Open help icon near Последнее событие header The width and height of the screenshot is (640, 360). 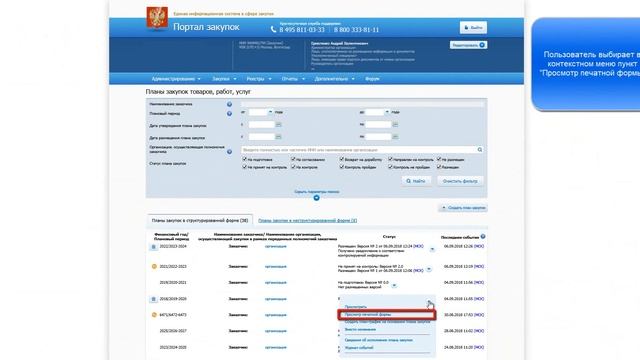click(x=483, y=236)
